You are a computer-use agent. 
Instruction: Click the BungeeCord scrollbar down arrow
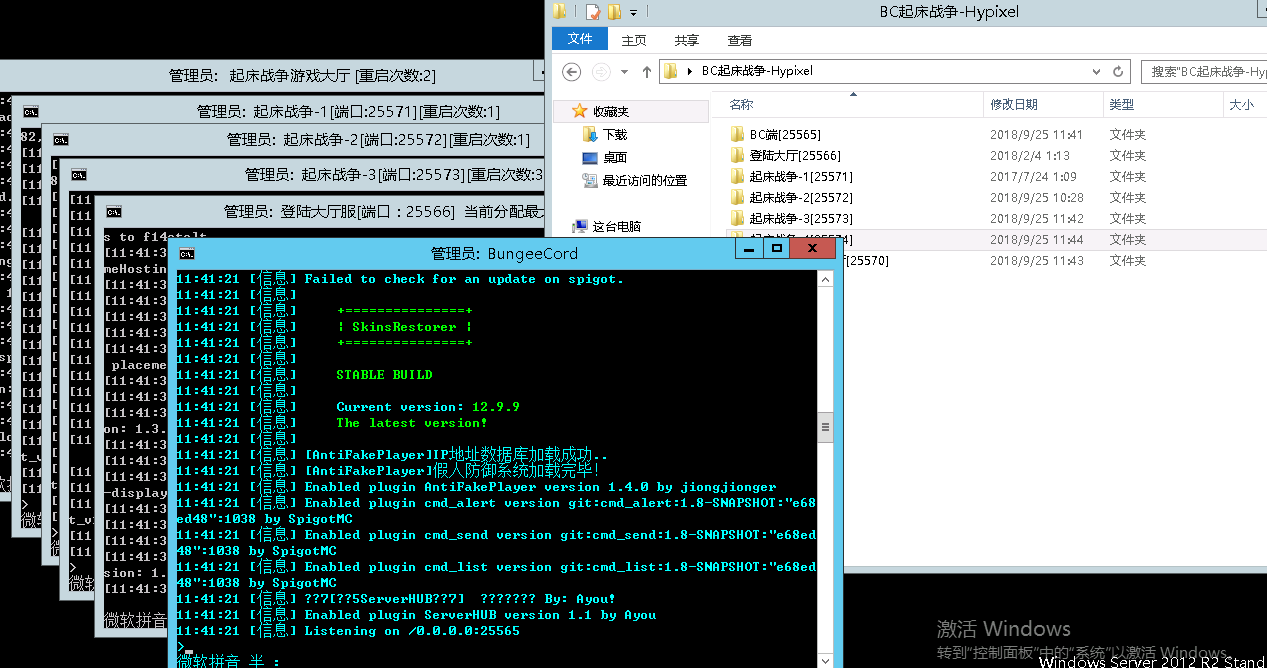[826, 659]
